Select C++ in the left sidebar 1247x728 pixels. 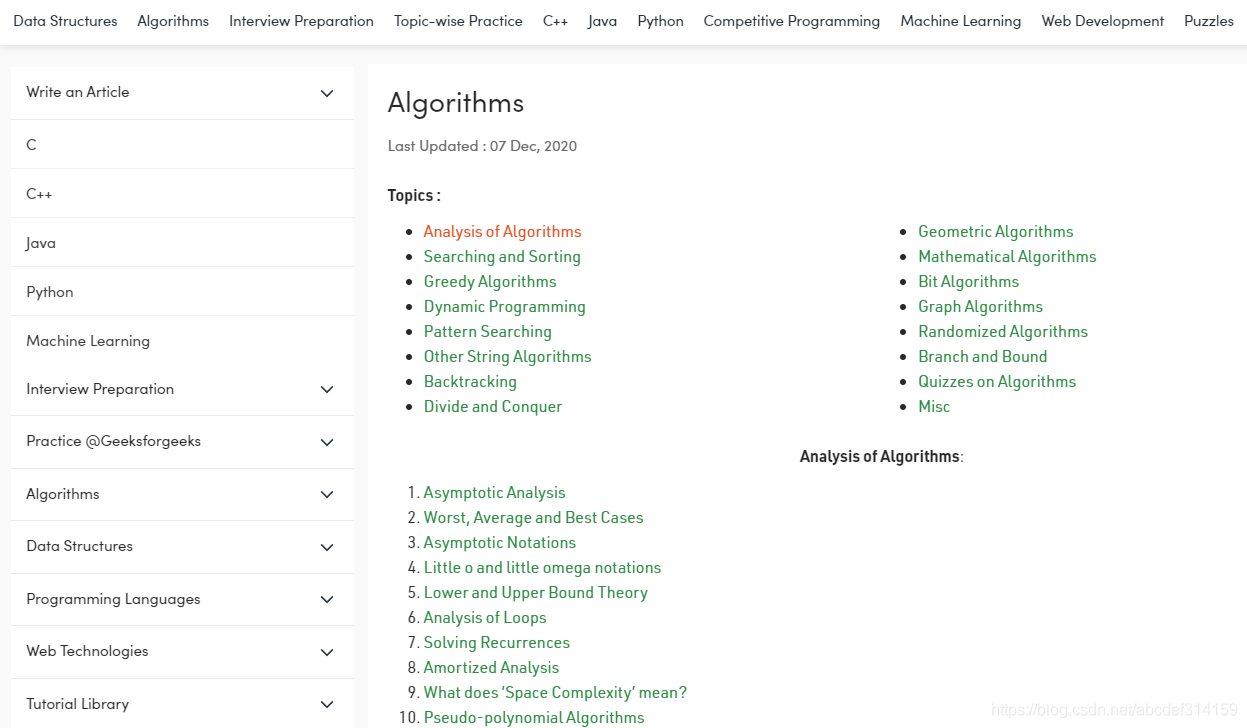coord(39,194)
